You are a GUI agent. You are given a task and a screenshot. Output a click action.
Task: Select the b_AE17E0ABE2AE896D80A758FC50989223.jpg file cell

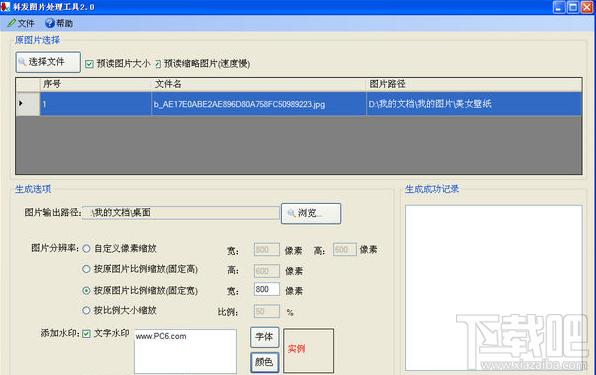(259, 104)
